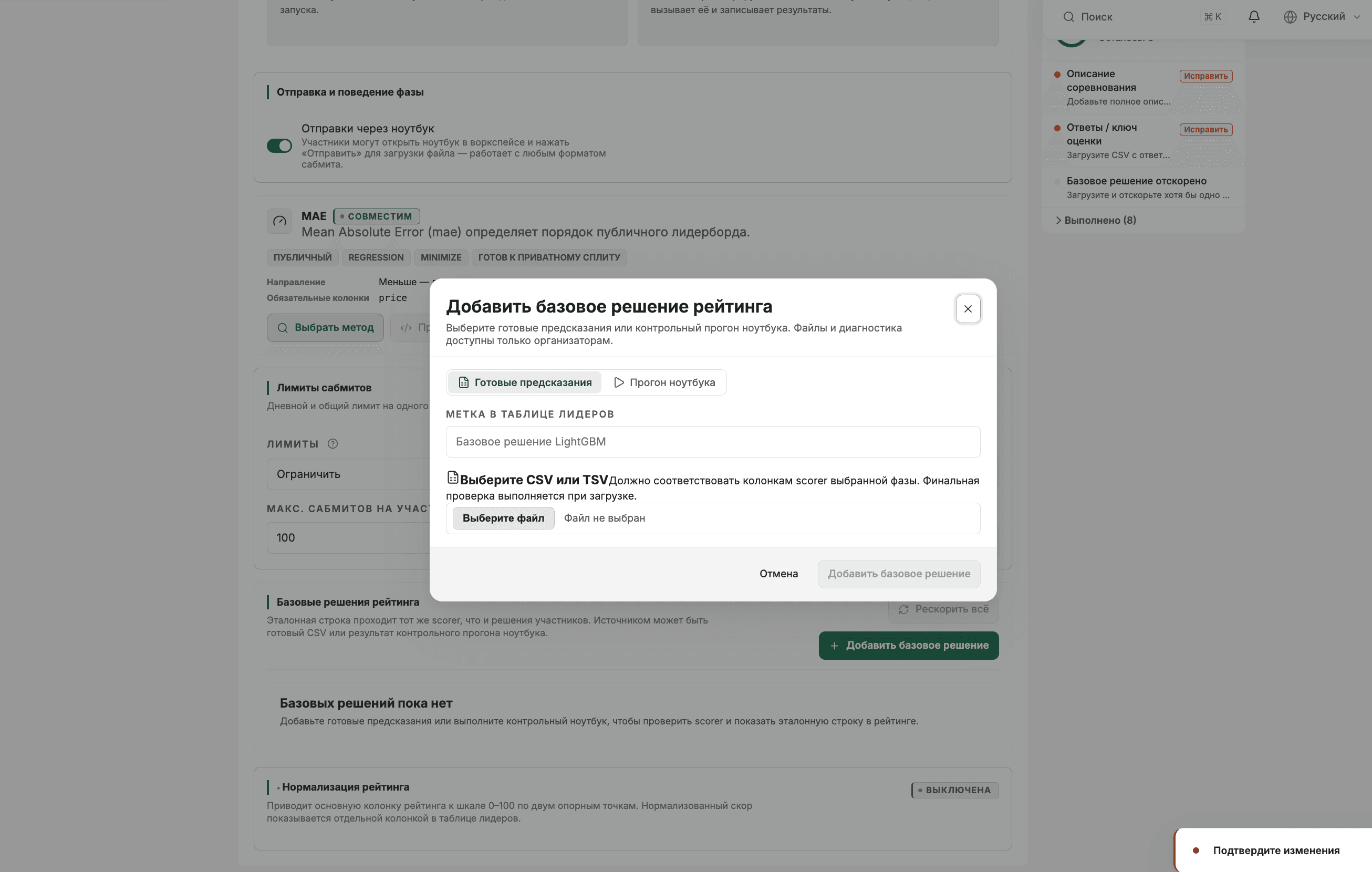
Task: Click the document icon on Готовые предсказания tab
Action: (464, 382)
